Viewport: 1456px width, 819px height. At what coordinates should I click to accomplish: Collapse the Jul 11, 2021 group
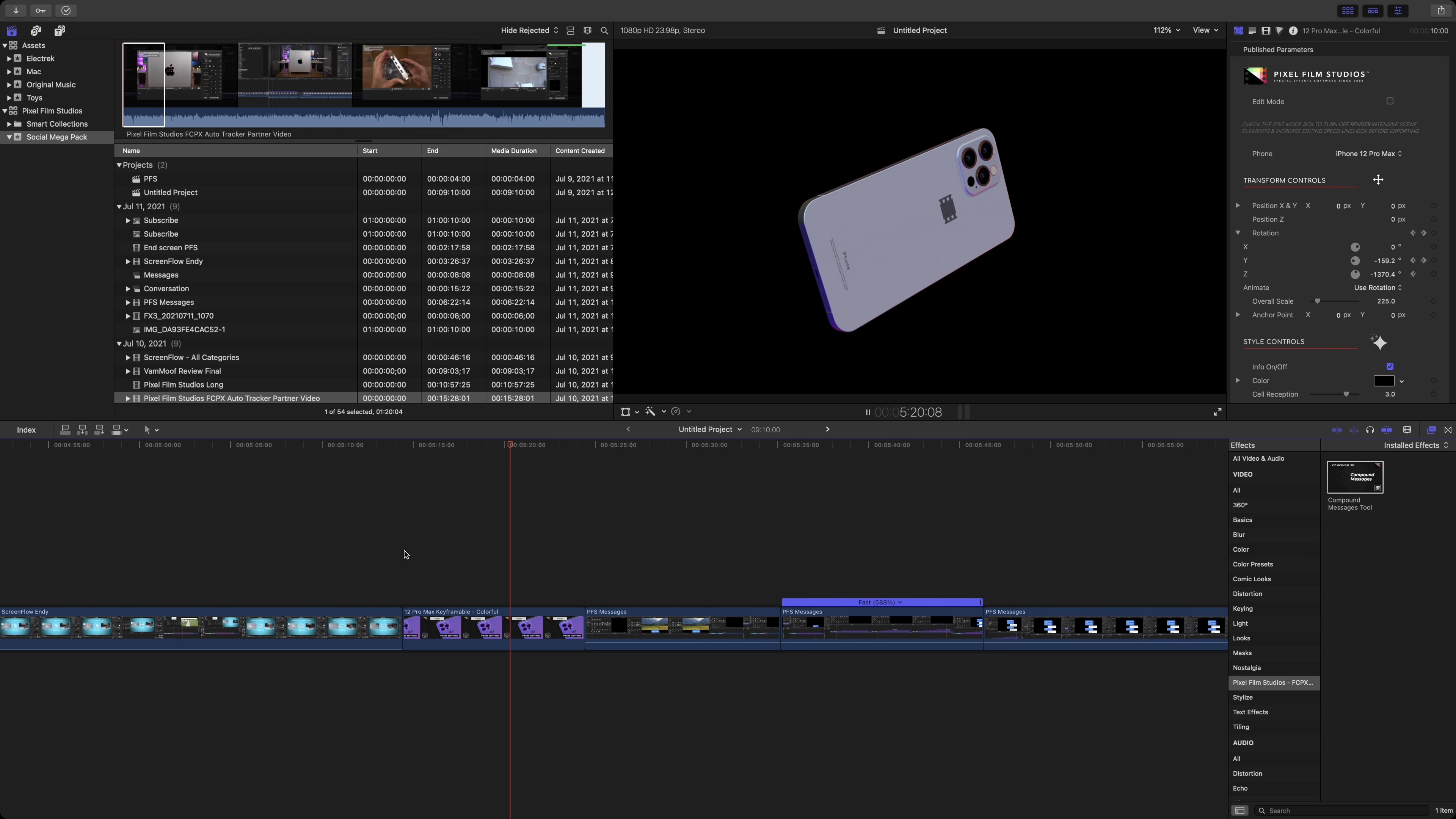(120, 206)
